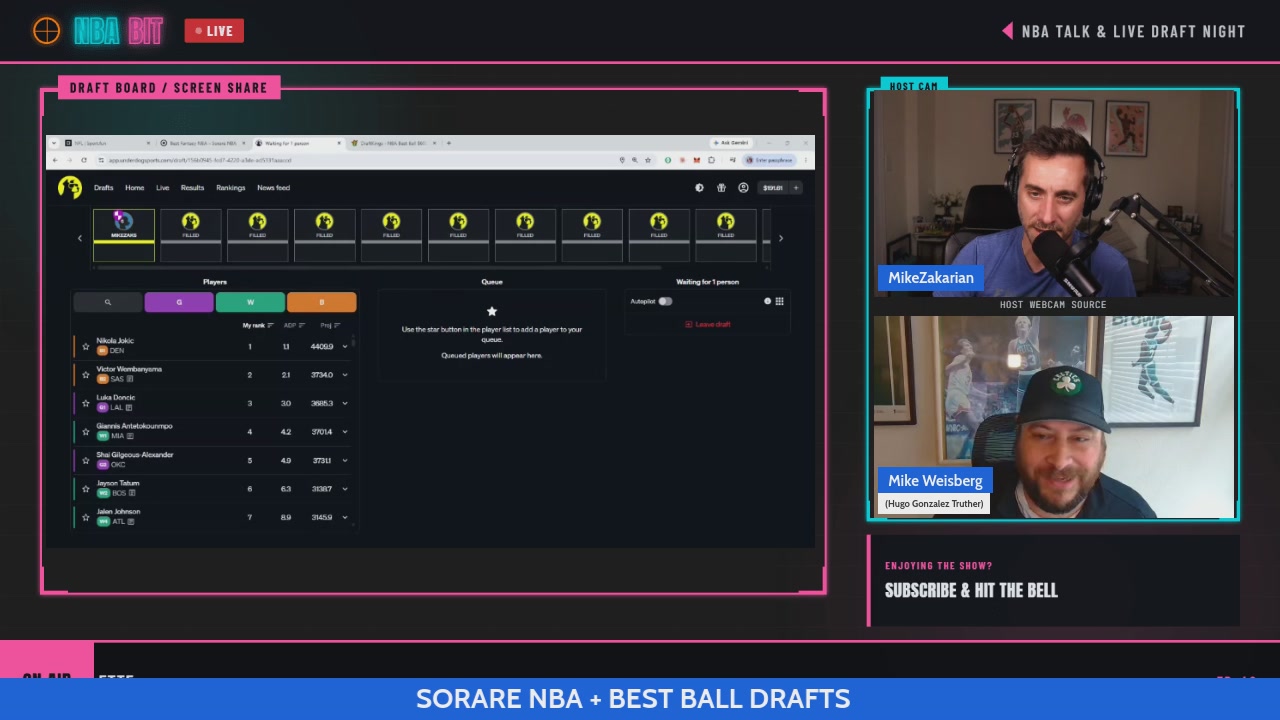Toggle the dark mode theme icon
Viewport: 1280px width, 720px height.
pos(699,188)
